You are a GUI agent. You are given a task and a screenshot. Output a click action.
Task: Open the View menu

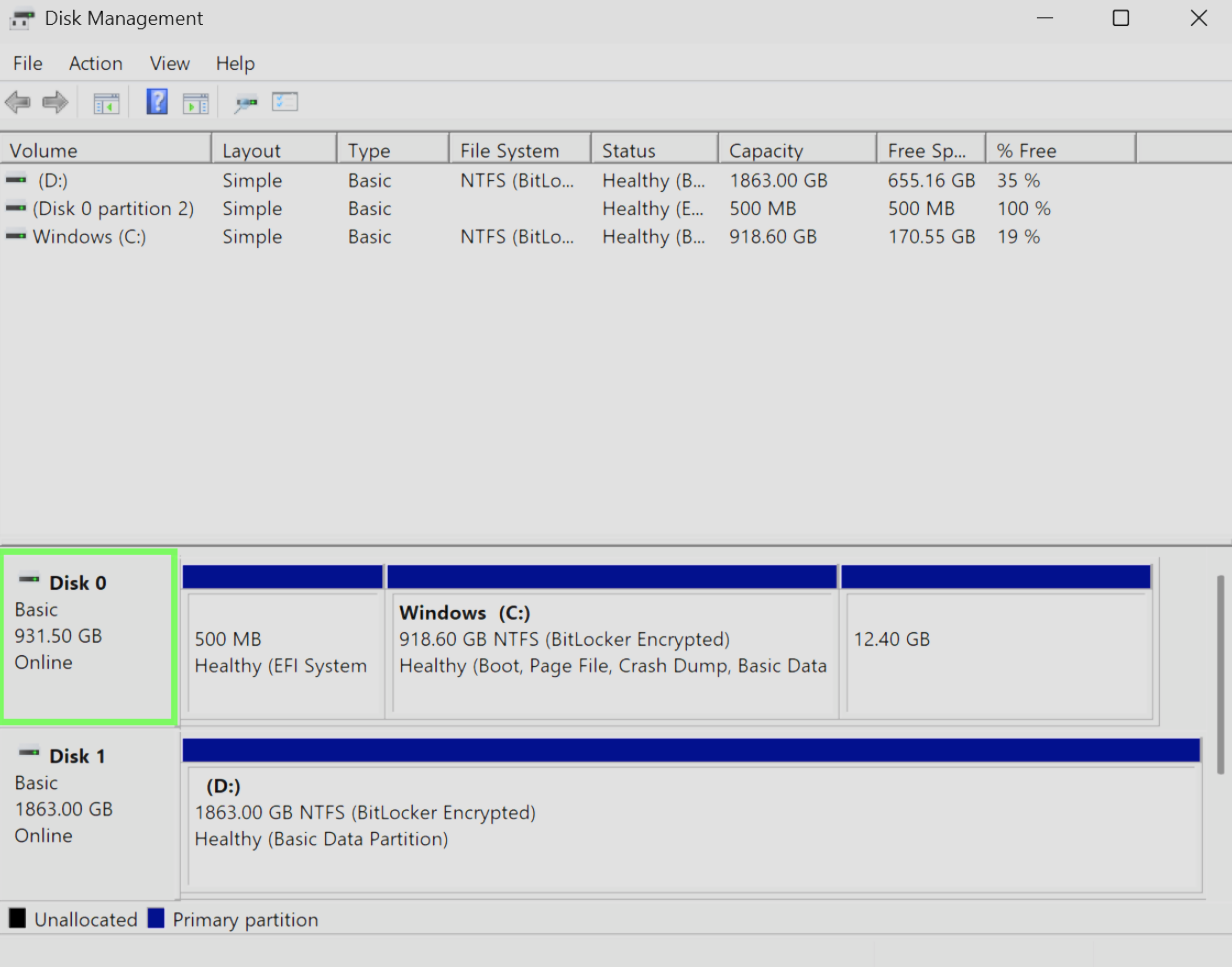click(169, 63)
